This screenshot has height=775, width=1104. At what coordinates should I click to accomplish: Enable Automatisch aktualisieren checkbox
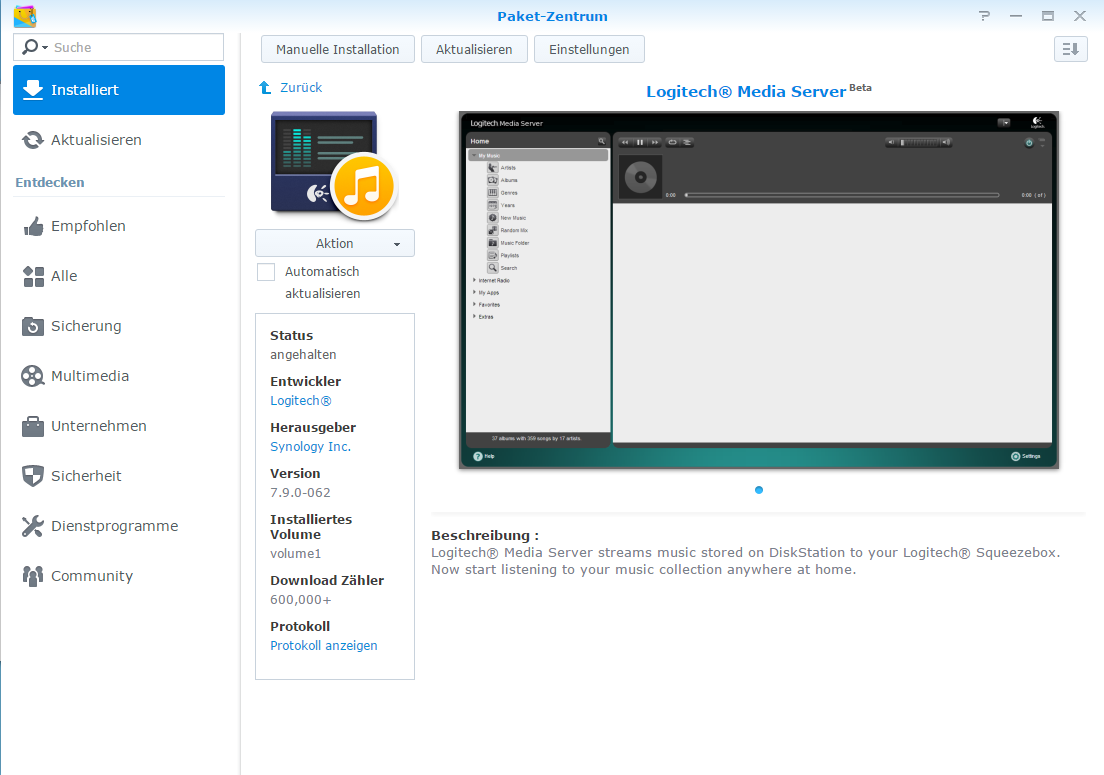click(x=266, y=272)
